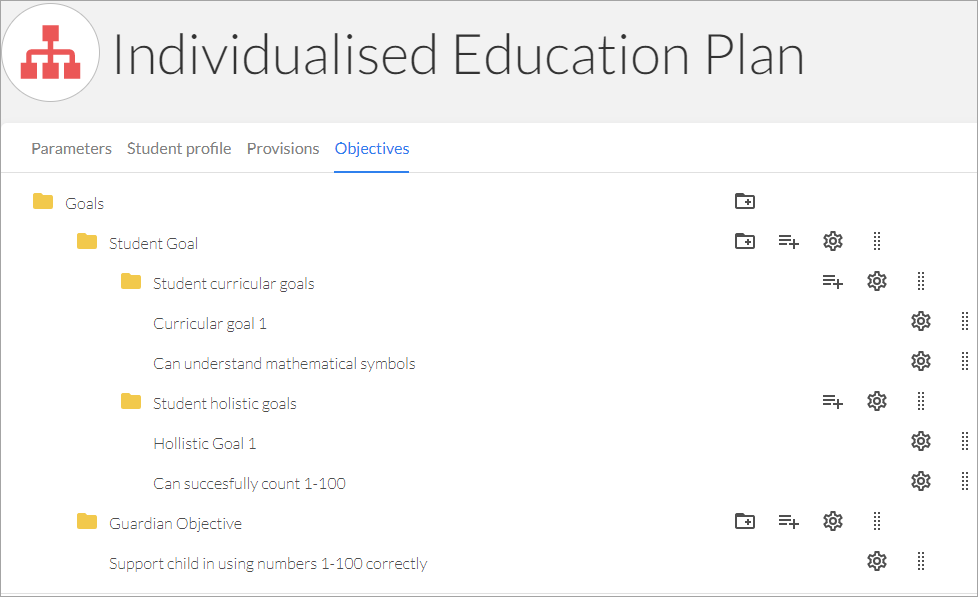978x597 pixels.
Task: Collapse the Student holistic goals folder
Action: 131,401
